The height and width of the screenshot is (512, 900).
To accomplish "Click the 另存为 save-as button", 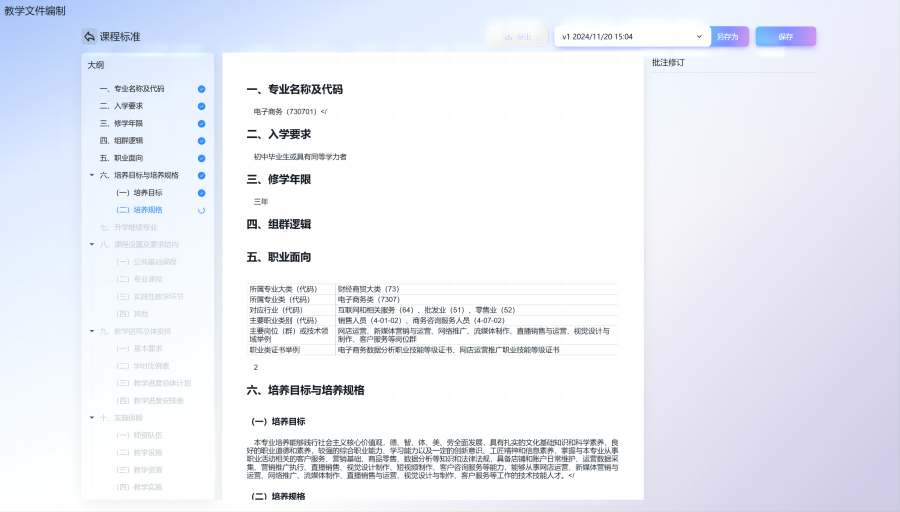I will tap(728, 36).
